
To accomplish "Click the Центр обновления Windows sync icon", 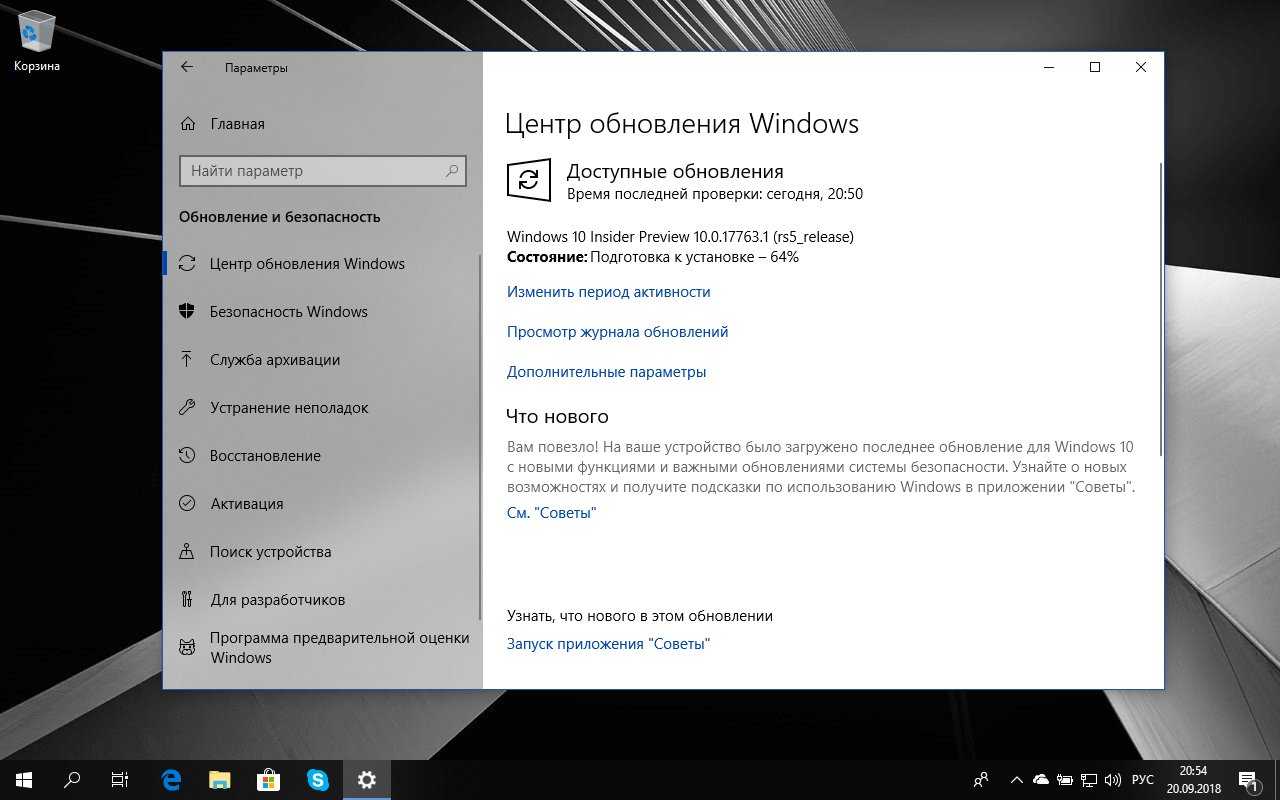I will pyautogui.click(x=187, y=264).
